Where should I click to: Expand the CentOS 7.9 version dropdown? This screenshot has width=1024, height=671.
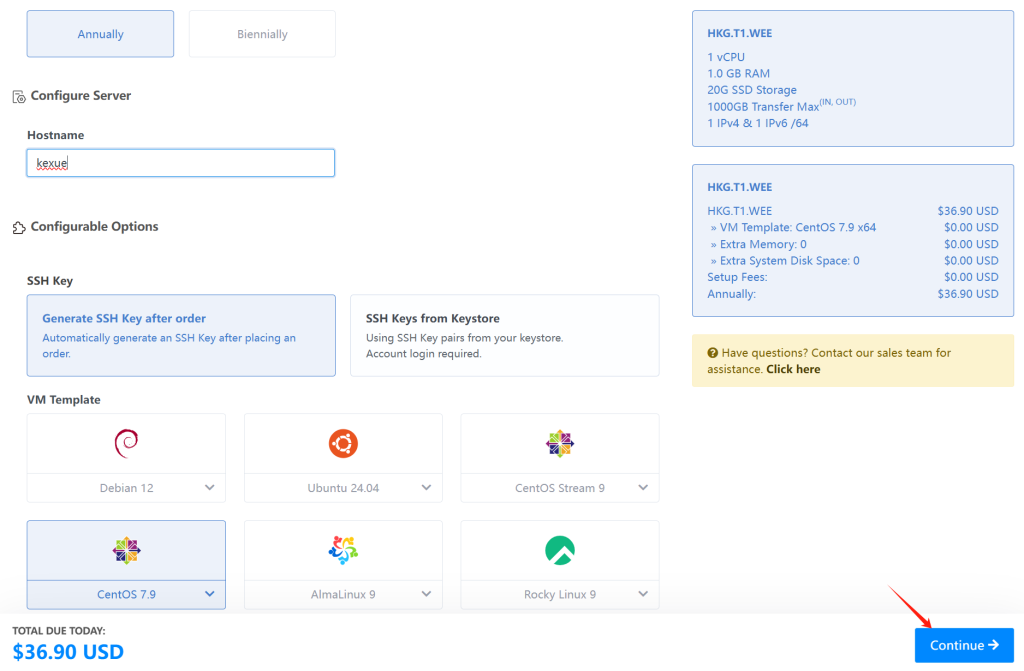[209, 594]
